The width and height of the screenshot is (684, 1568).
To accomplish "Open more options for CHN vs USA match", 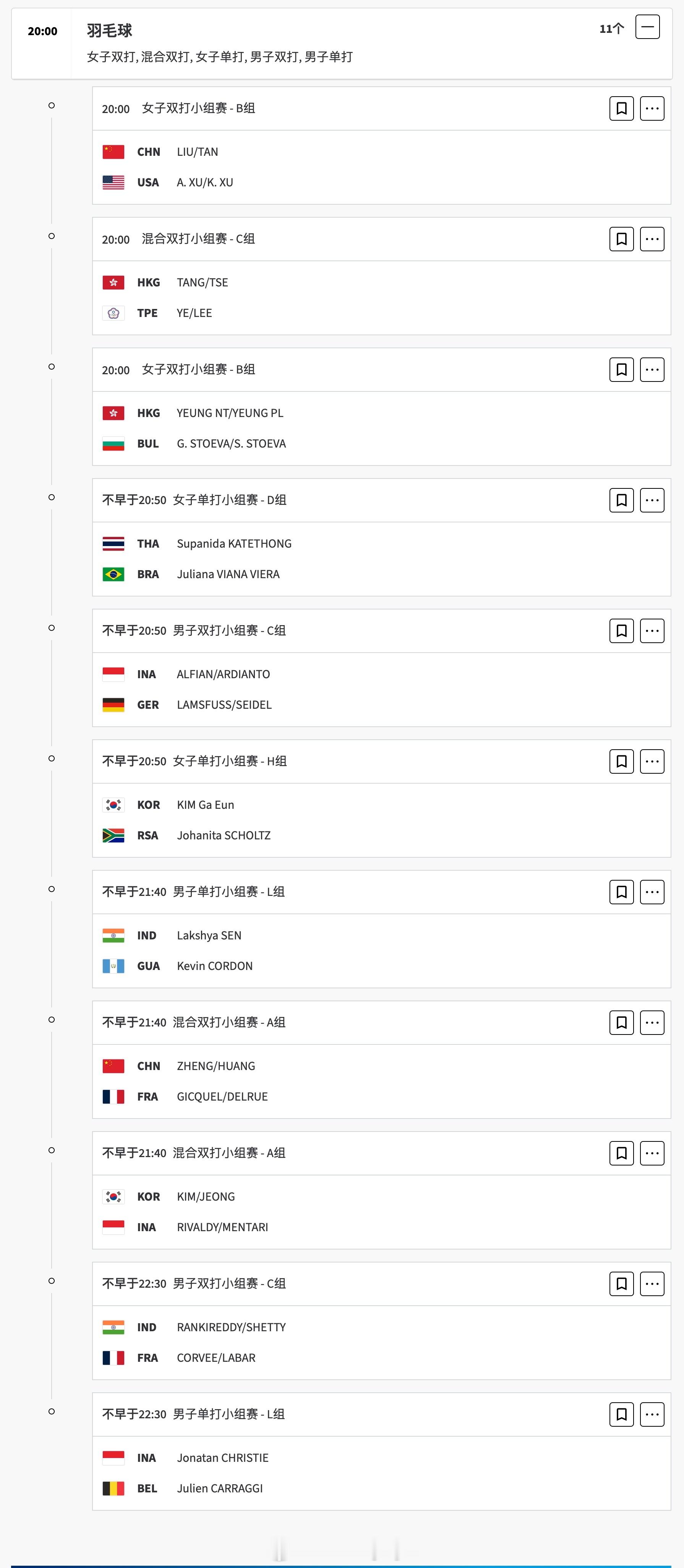I will pos(652,108).
